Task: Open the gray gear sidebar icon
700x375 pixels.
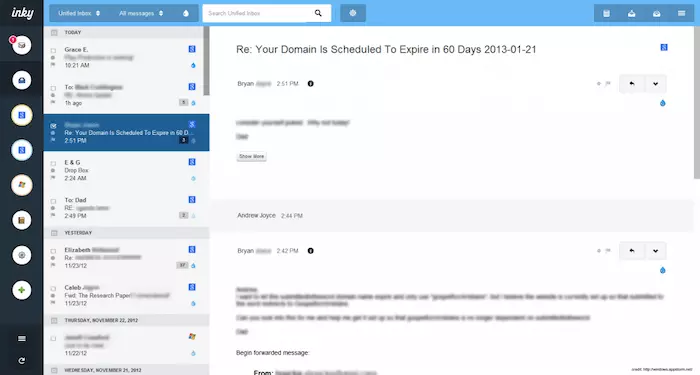Action: point(21,255)
